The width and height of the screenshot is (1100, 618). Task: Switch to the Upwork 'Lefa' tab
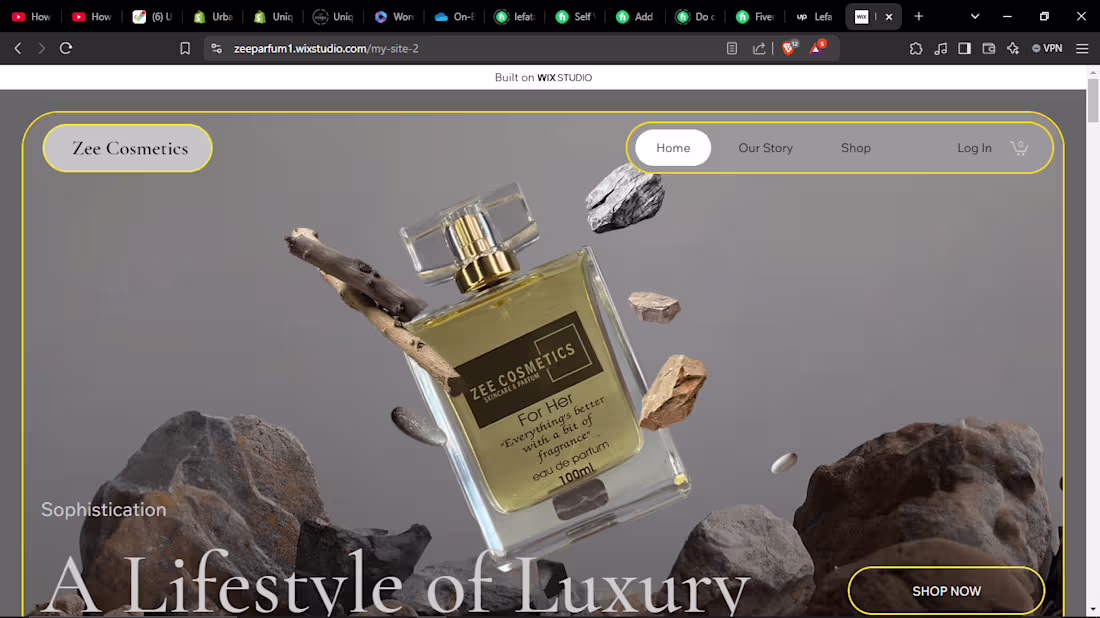pos(814,17)
